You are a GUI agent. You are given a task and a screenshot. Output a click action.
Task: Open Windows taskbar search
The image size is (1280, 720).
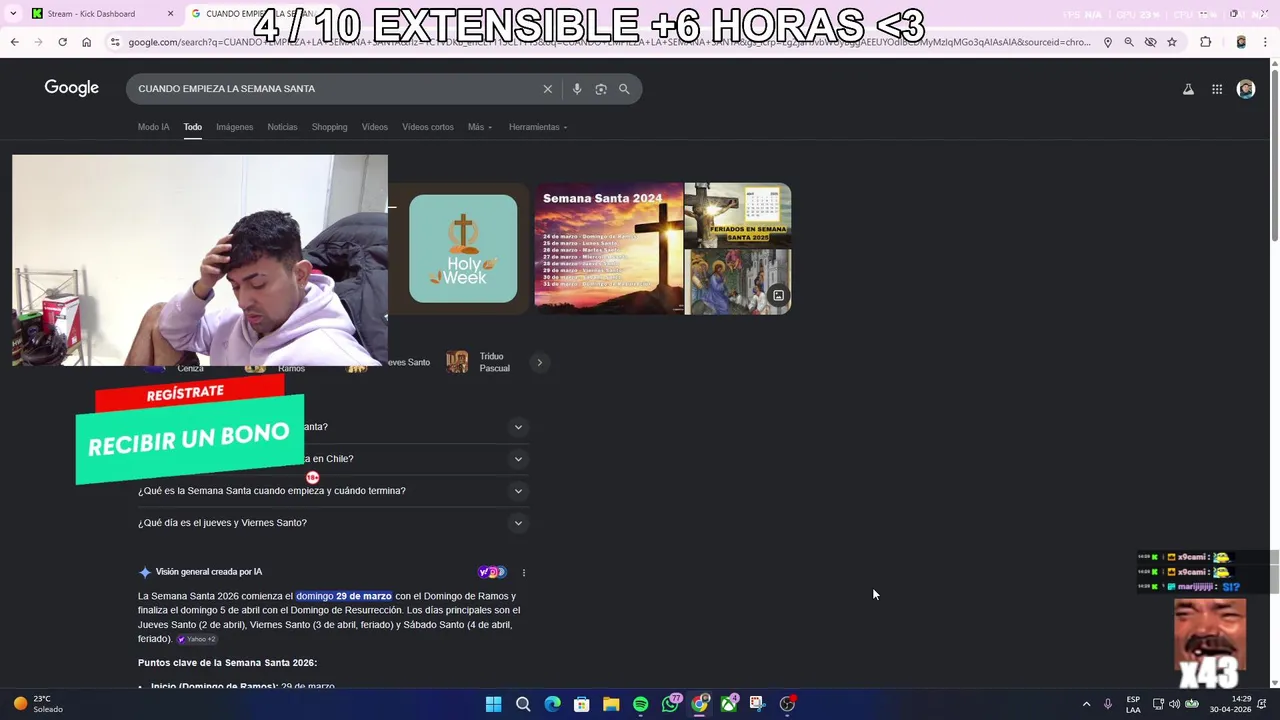coord(523,704)
